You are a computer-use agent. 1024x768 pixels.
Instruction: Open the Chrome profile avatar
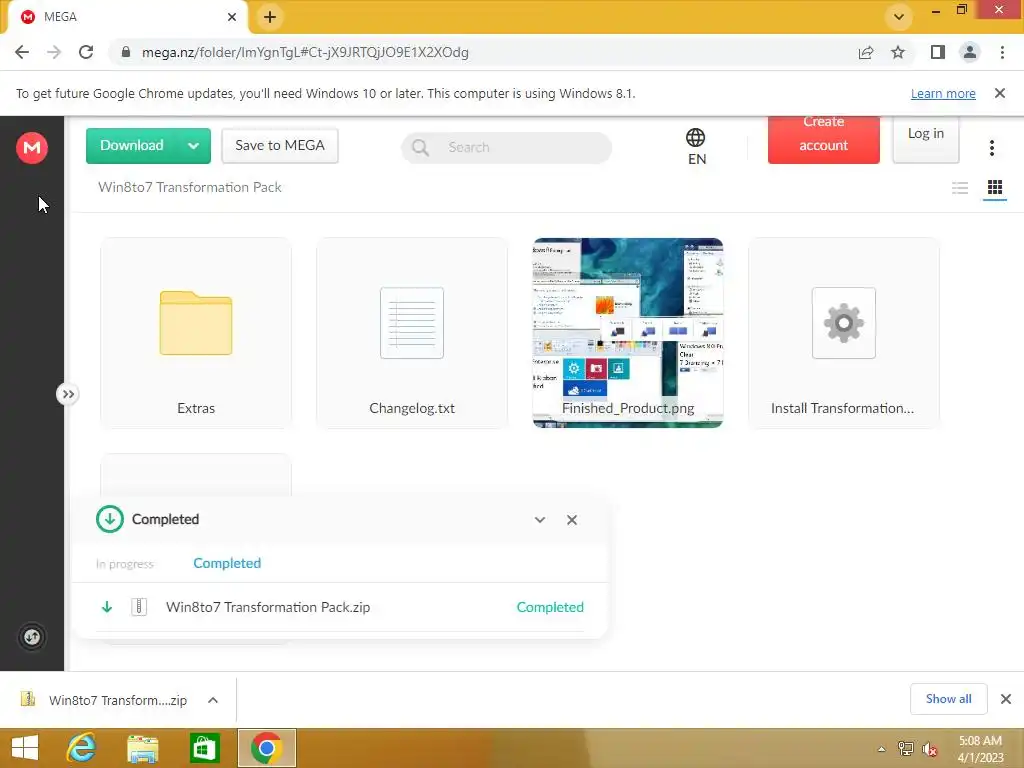[970, 52]
